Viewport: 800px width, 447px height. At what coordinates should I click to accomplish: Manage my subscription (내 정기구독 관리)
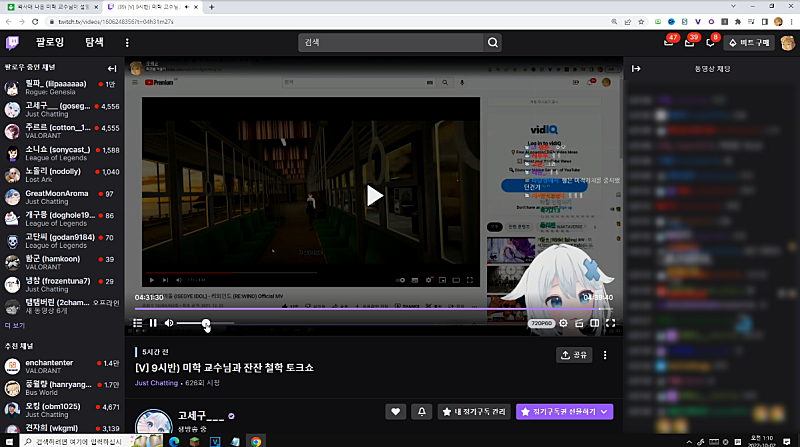[x=474, y=411]
